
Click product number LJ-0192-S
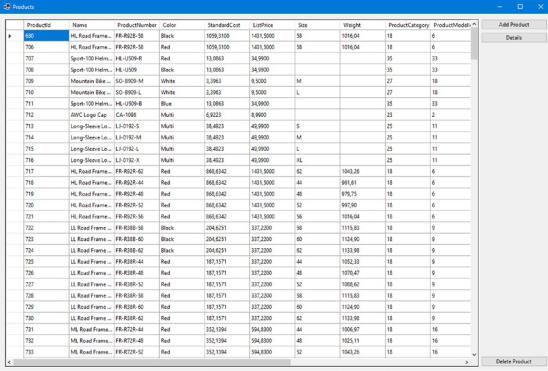tap(137, 126)
